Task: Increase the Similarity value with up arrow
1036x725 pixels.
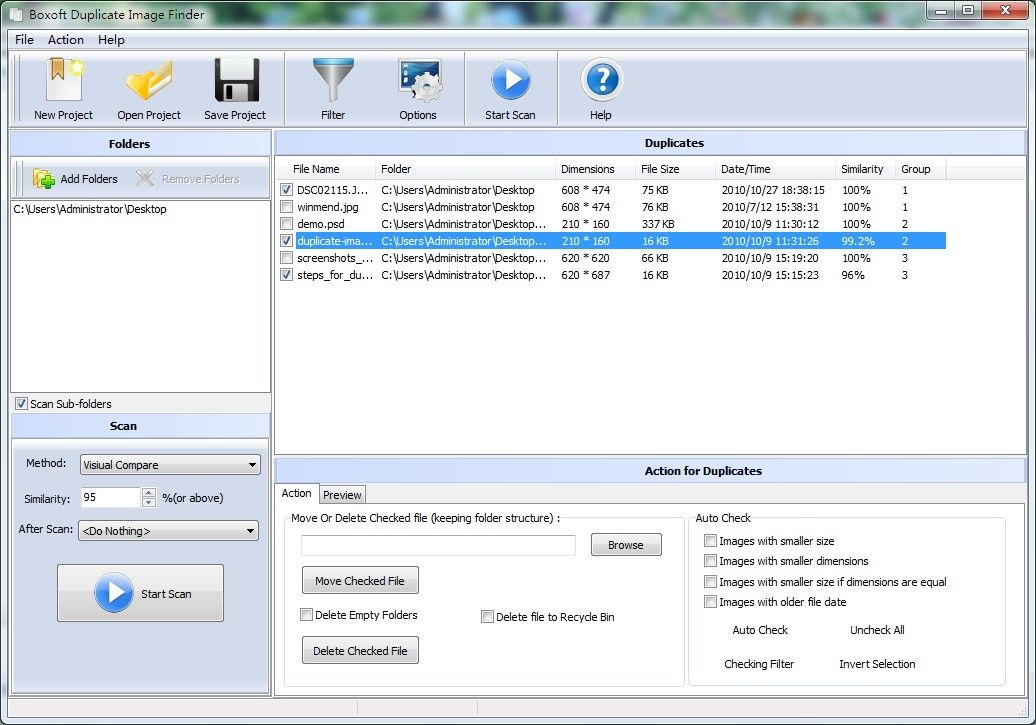Action: point(149,492)
